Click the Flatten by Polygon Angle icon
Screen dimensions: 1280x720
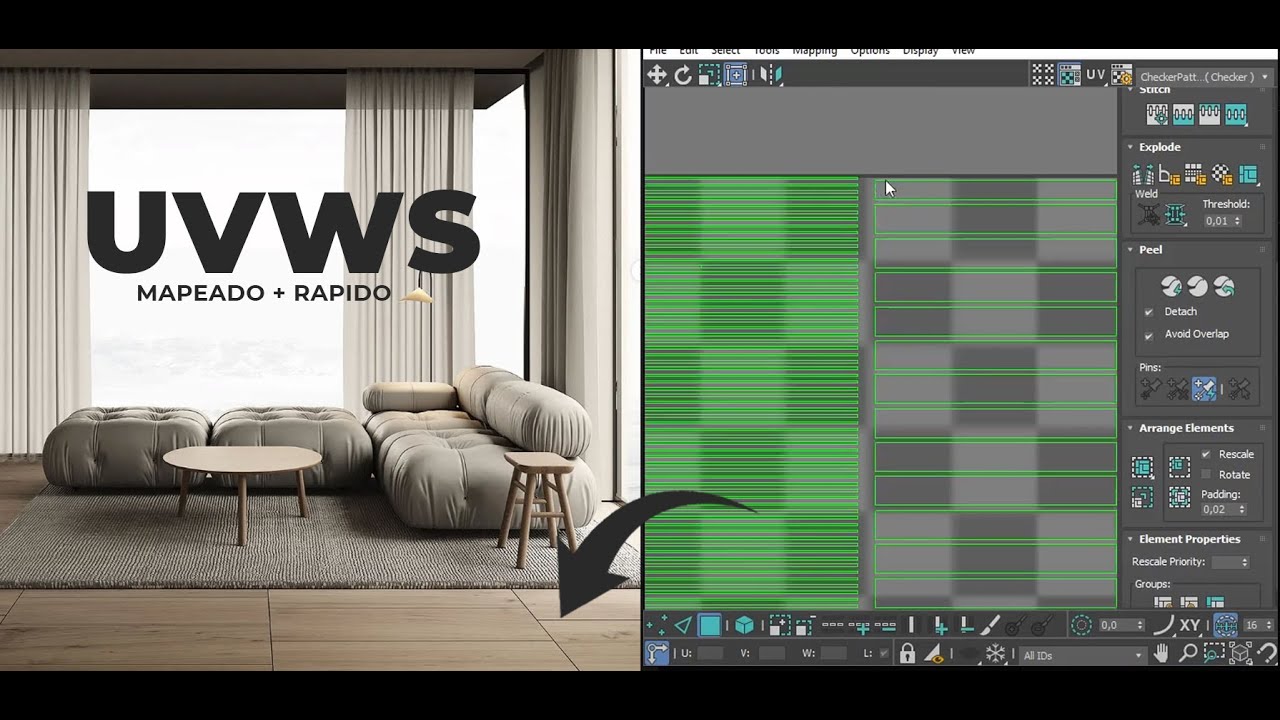pyautogui.click(x=1169, y=175)
